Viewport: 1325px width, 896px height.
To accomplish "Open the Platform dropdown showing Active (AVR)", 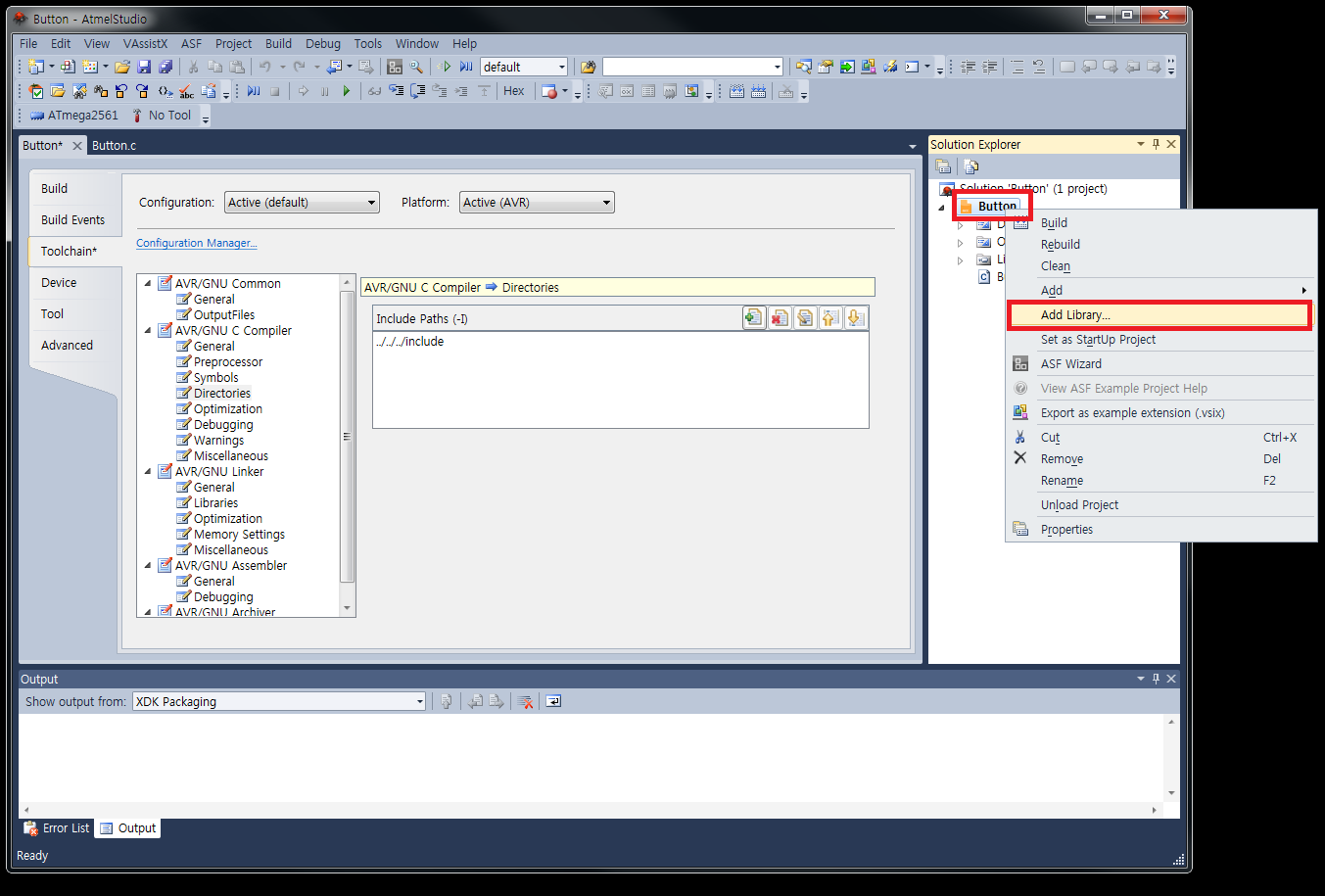I will coord(537,203).
